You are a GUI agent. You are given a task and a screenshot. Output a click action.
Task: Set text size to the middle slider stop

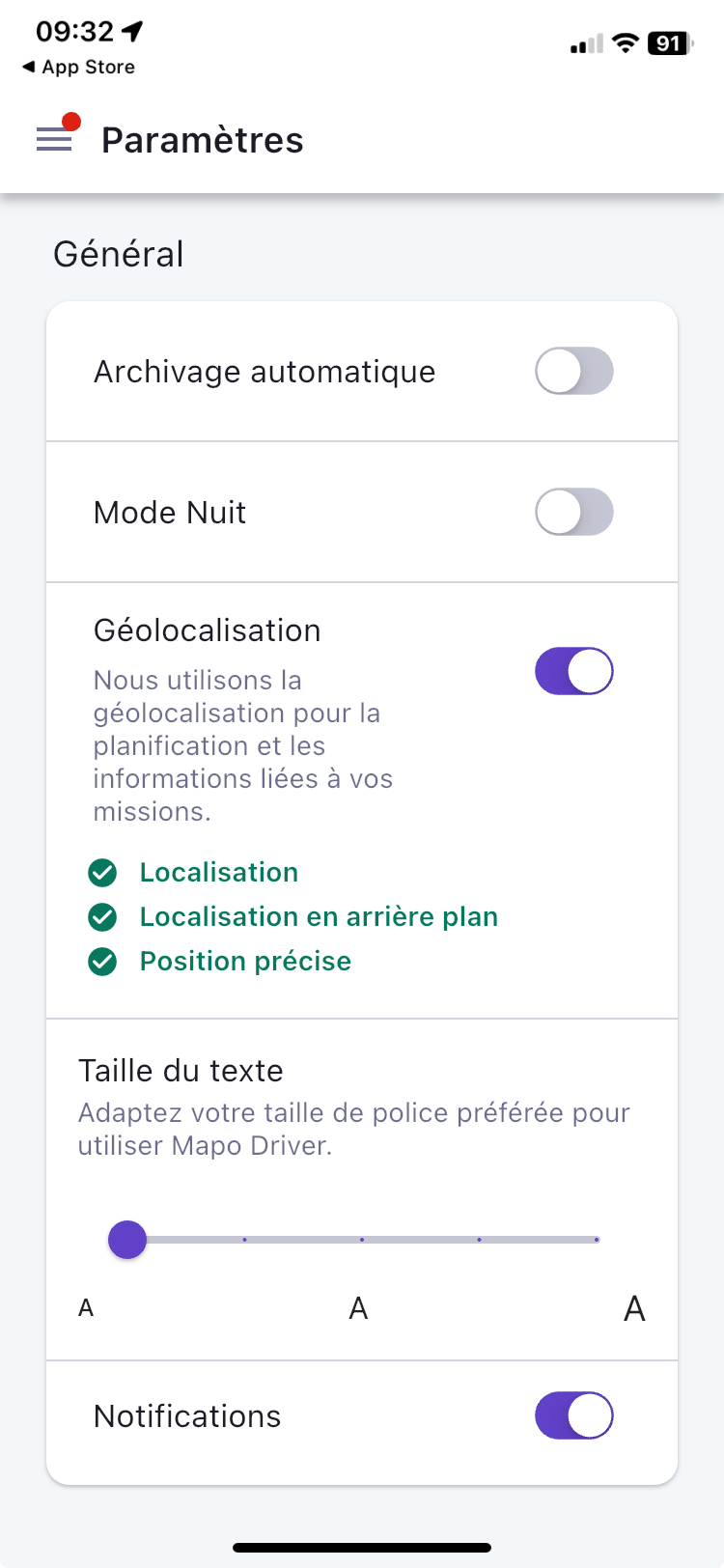tap(362, 1239)
